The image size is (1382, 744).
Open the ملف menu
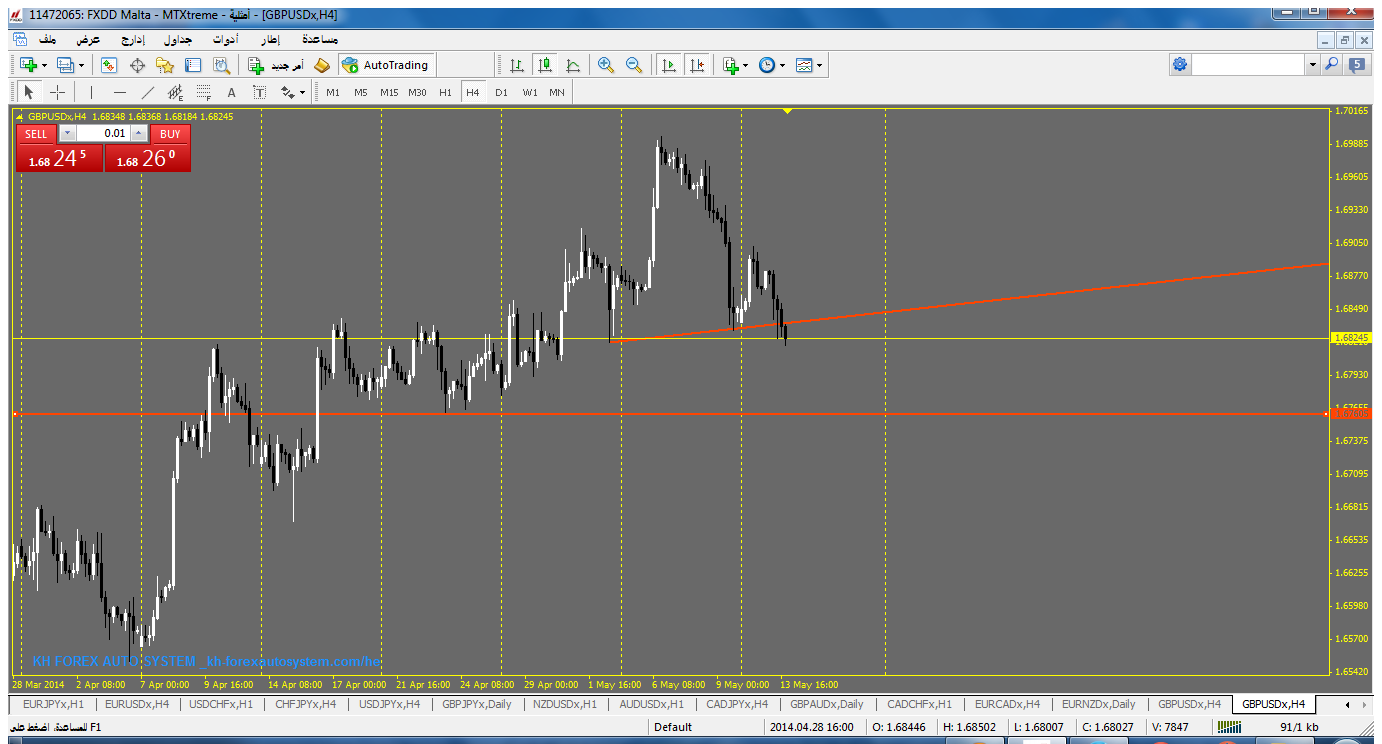pyautogui.click(x=47, y=39)
